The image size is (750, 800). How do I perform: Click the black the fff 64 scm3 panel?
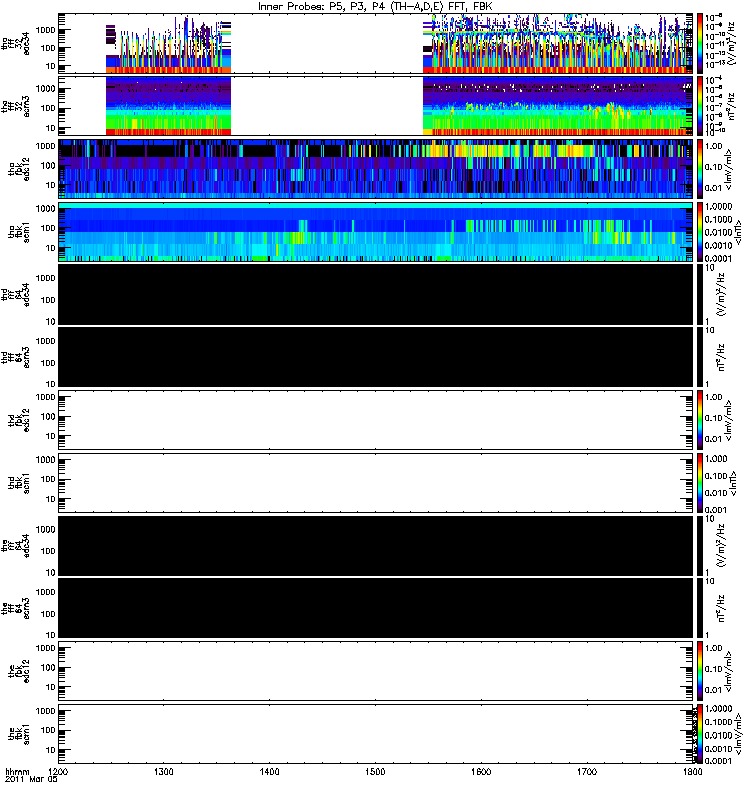(x=376, y=608)
